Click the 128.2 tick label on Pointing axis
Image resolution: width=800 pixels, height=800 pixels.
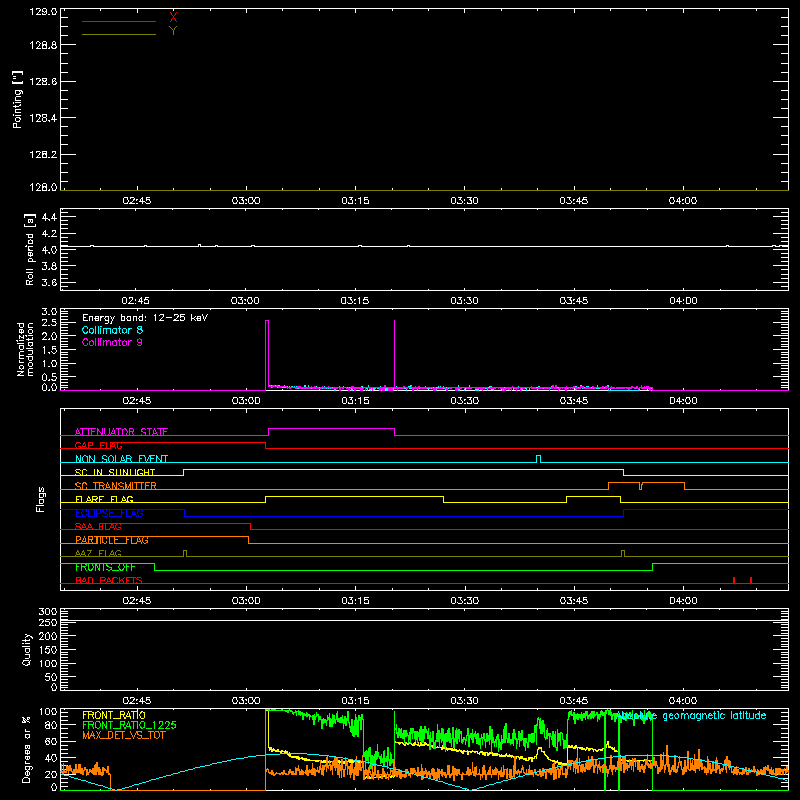(x=43, y=155)
